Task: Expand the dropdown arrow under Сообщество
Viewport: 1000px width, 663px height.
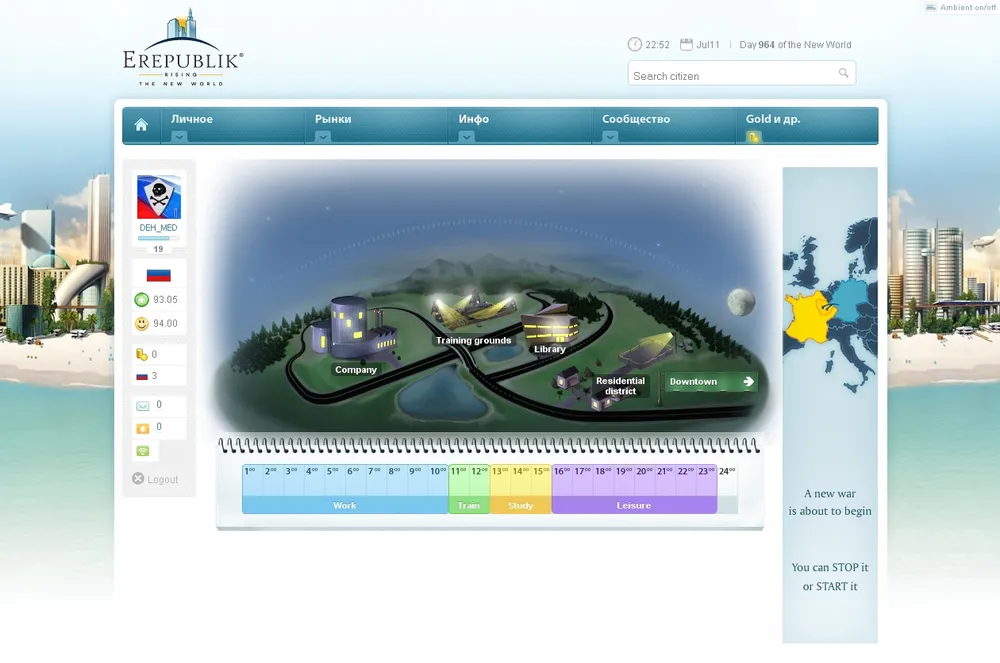Action: point(610,136)
